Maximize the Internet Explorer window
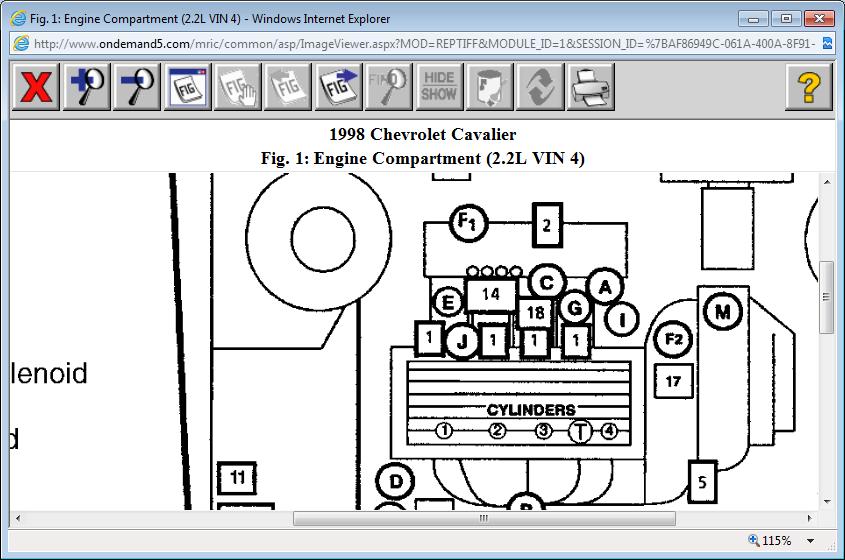The image size is (845, 560). click(786, 19)
